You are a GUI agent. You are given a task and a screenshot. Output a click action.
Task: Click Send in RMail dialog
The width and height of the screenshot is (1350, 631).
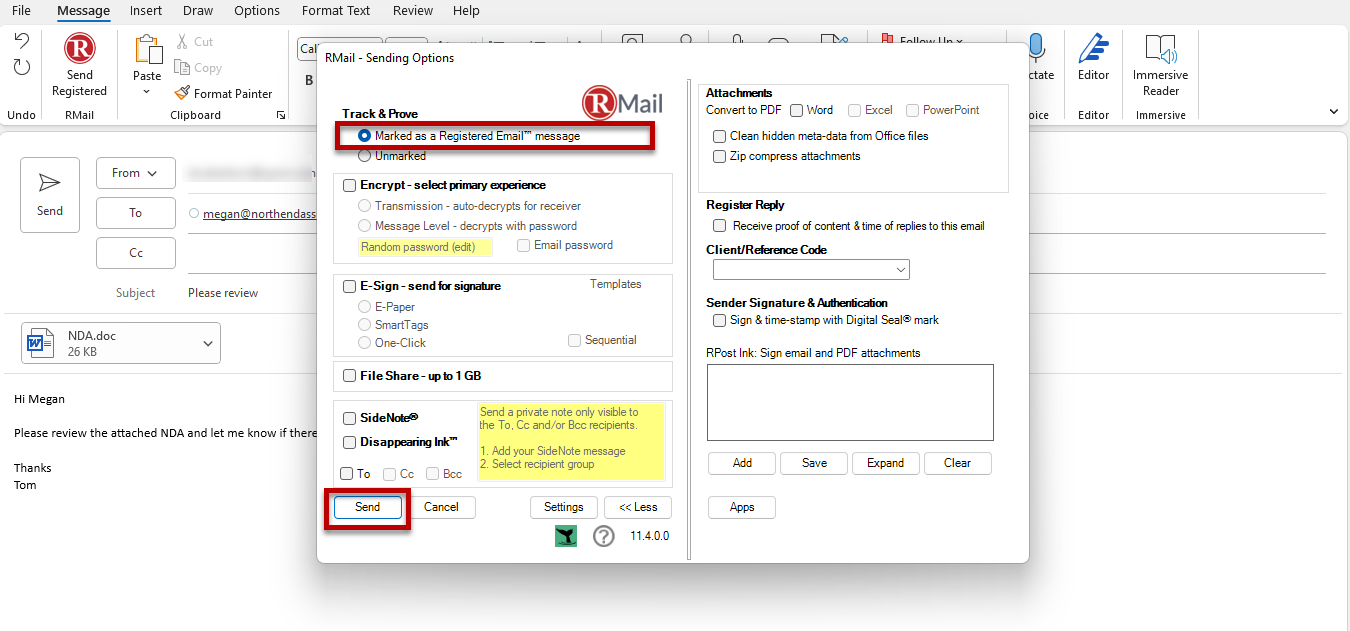(368, 507)
